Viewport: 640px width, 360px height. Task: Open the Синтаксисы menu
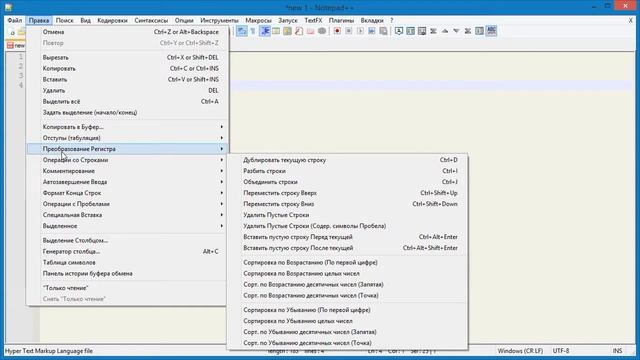[151, 20]
